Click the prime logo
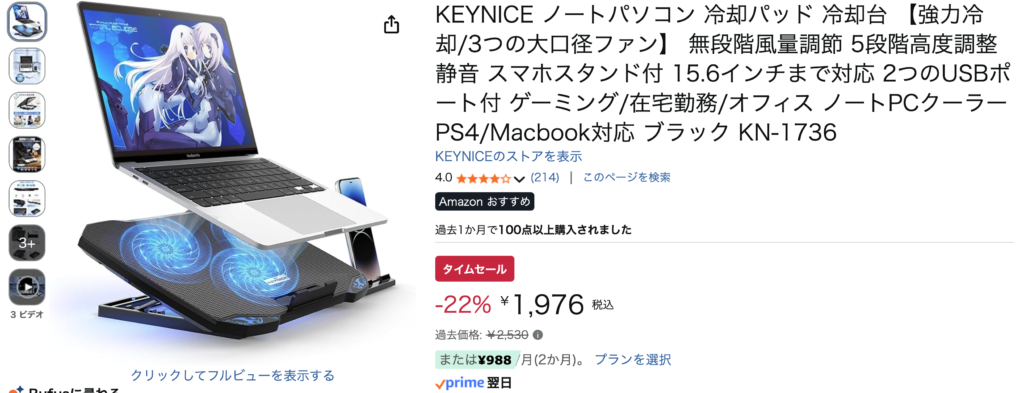Image resolution: width=1024 pixels, height=393 pixels. tap(460, 383)
